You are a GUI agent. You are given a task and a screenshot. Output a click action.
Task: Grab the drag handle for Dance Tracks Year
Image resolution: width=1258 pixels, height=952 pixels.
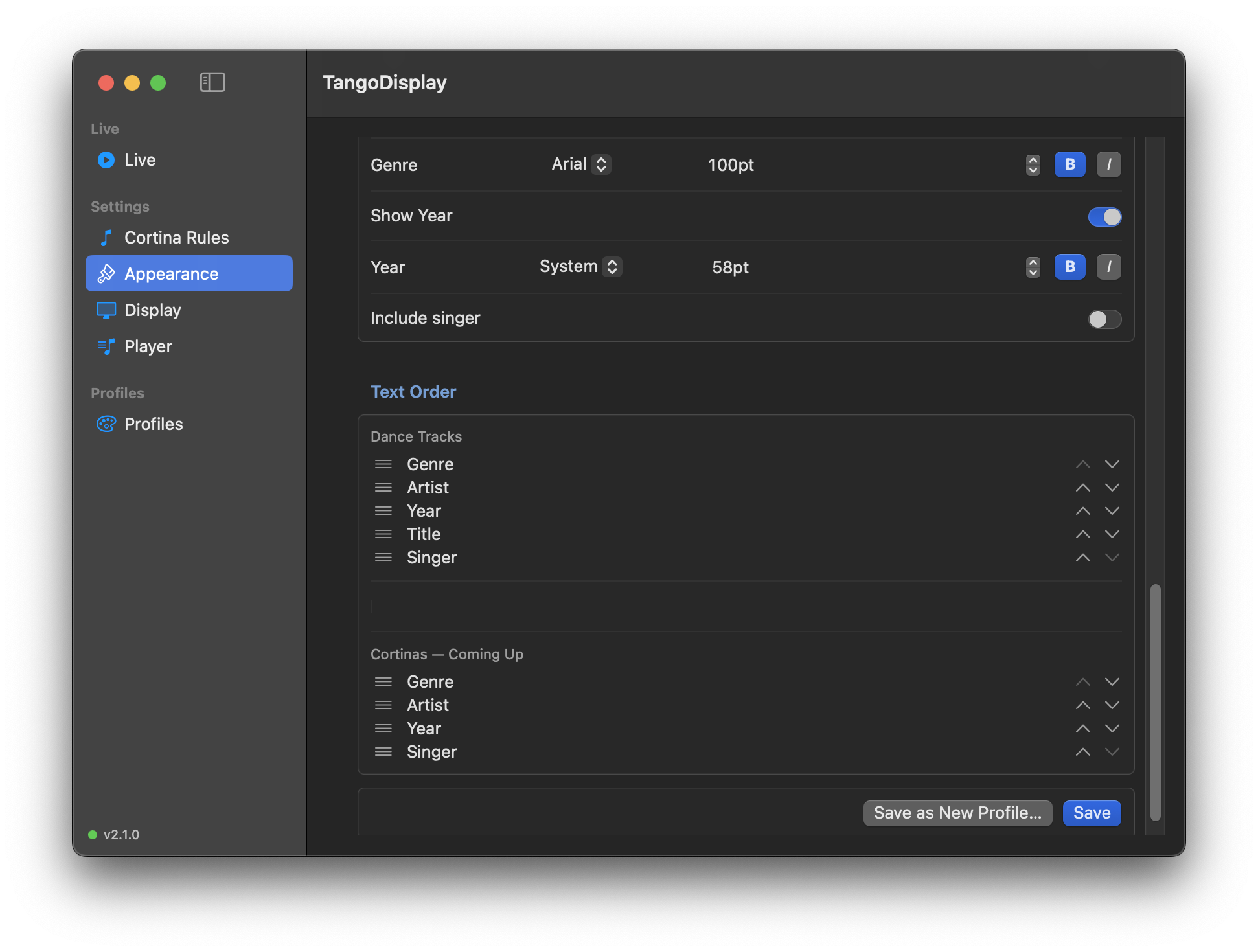(x=383, y=511)
